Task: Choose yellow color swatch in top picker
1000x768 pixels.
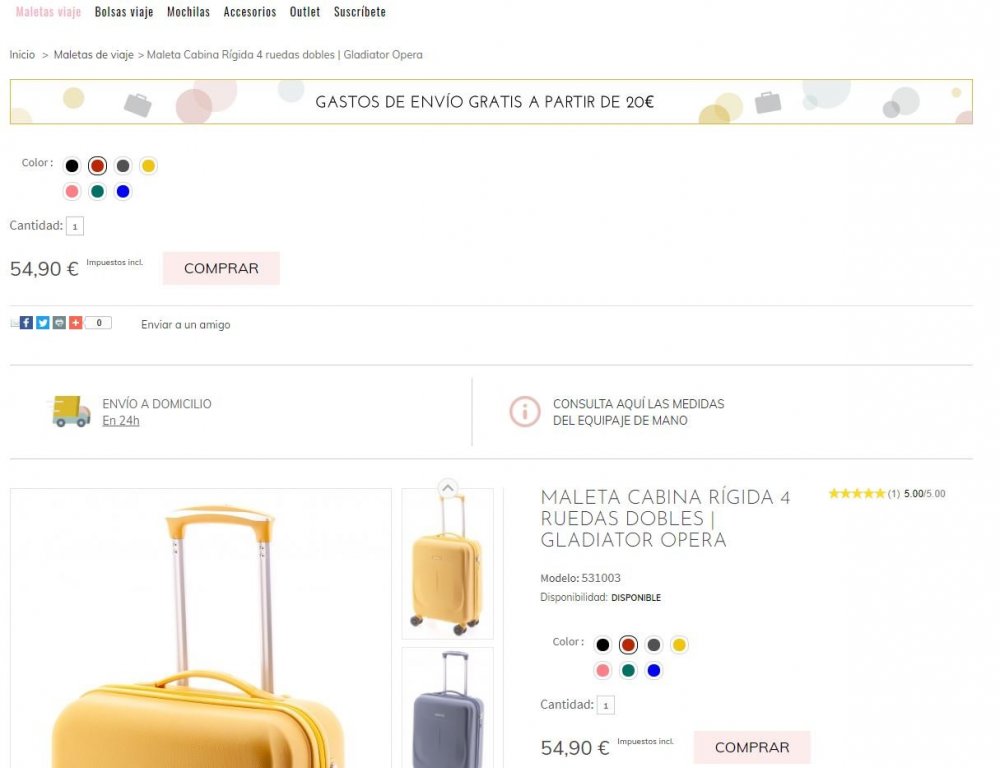Action: (x=148, y=166)
